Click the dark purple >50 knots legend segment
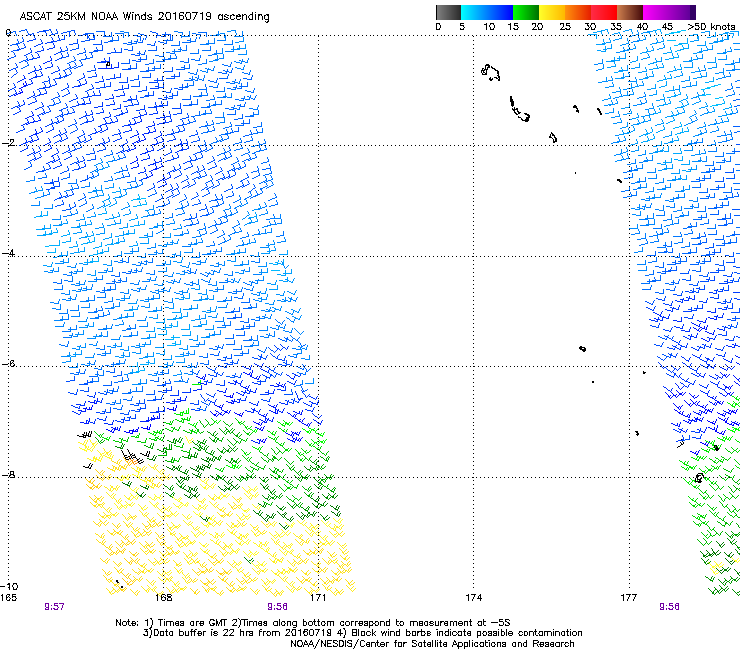This screenshot has width=740, height=650. point(692,12)
